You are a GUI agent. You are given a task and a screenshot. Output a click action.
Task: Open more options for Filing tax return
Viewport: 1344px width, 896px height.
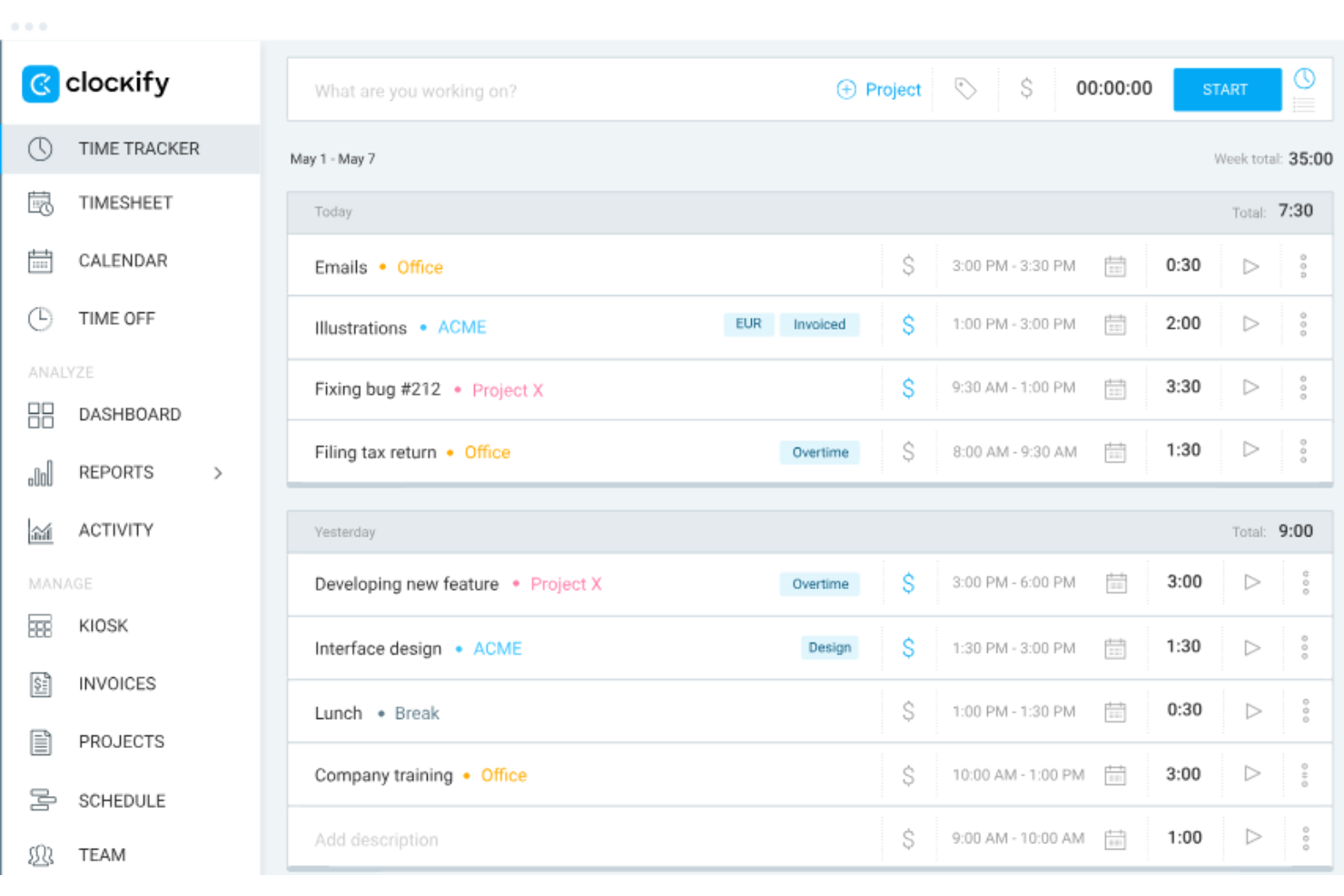point(1303,451)
